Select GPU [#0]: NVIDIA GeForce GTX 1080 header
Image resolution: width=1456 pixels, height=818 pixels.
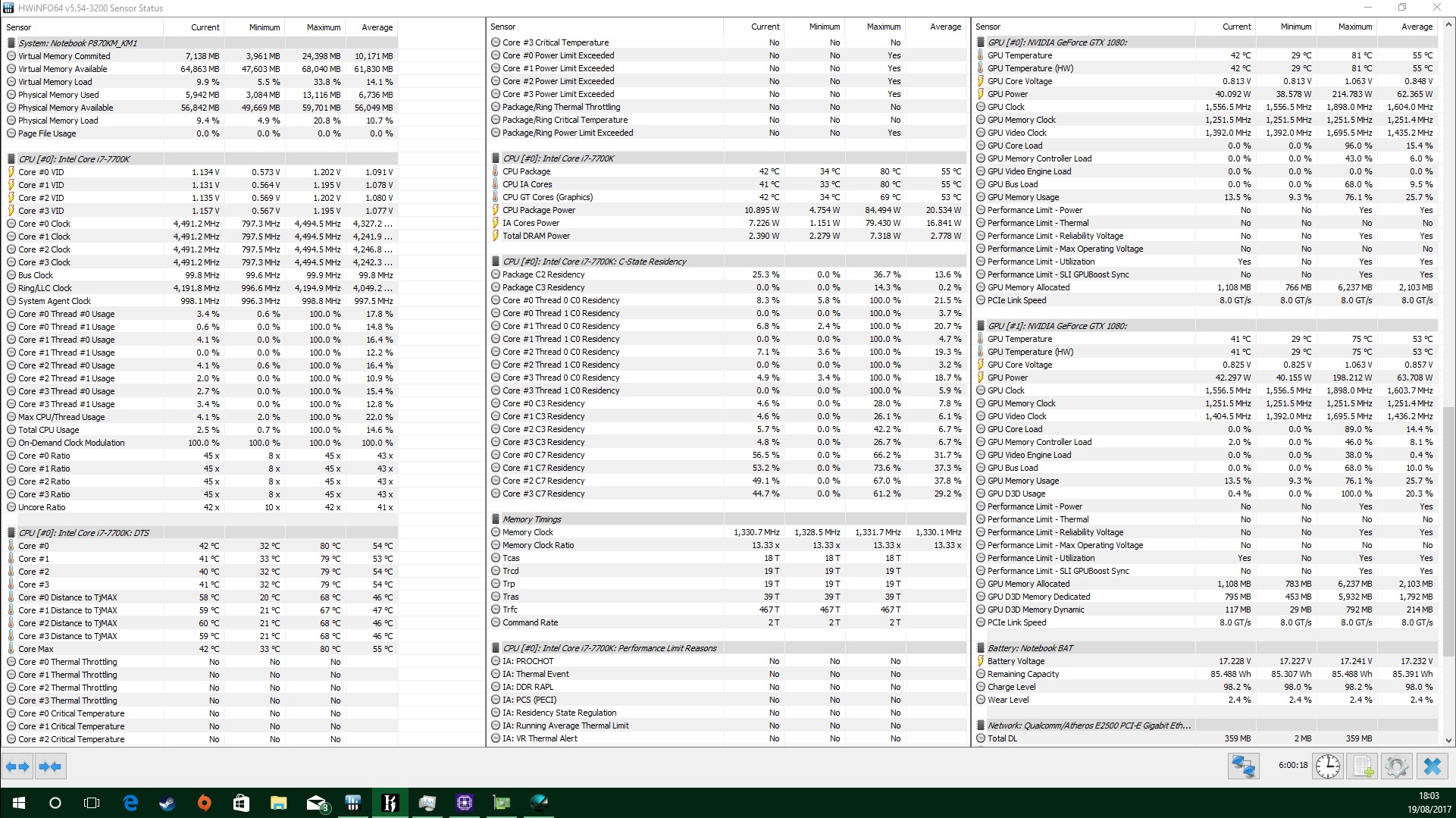pos(1205,42)
